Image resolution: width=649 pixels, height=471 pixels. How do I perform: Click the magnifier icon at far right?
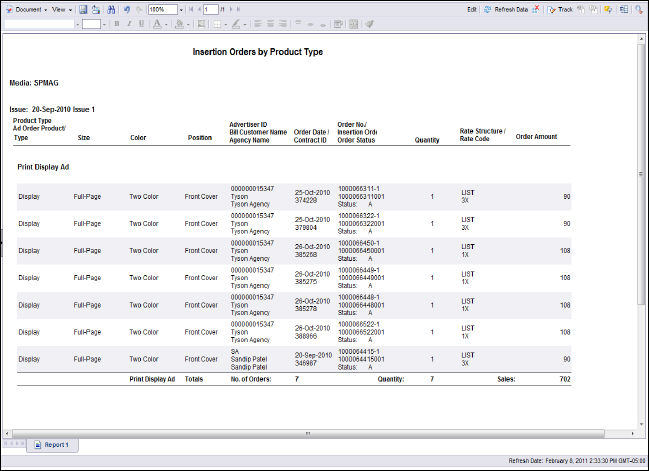point(639,8)
